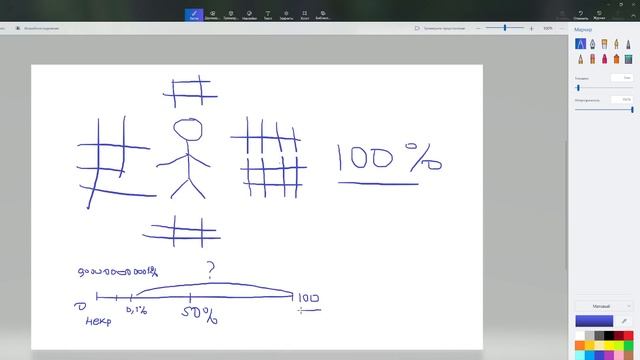Click the zoom slider handle
The image size is (640, 360).
(x=505, y=28)
